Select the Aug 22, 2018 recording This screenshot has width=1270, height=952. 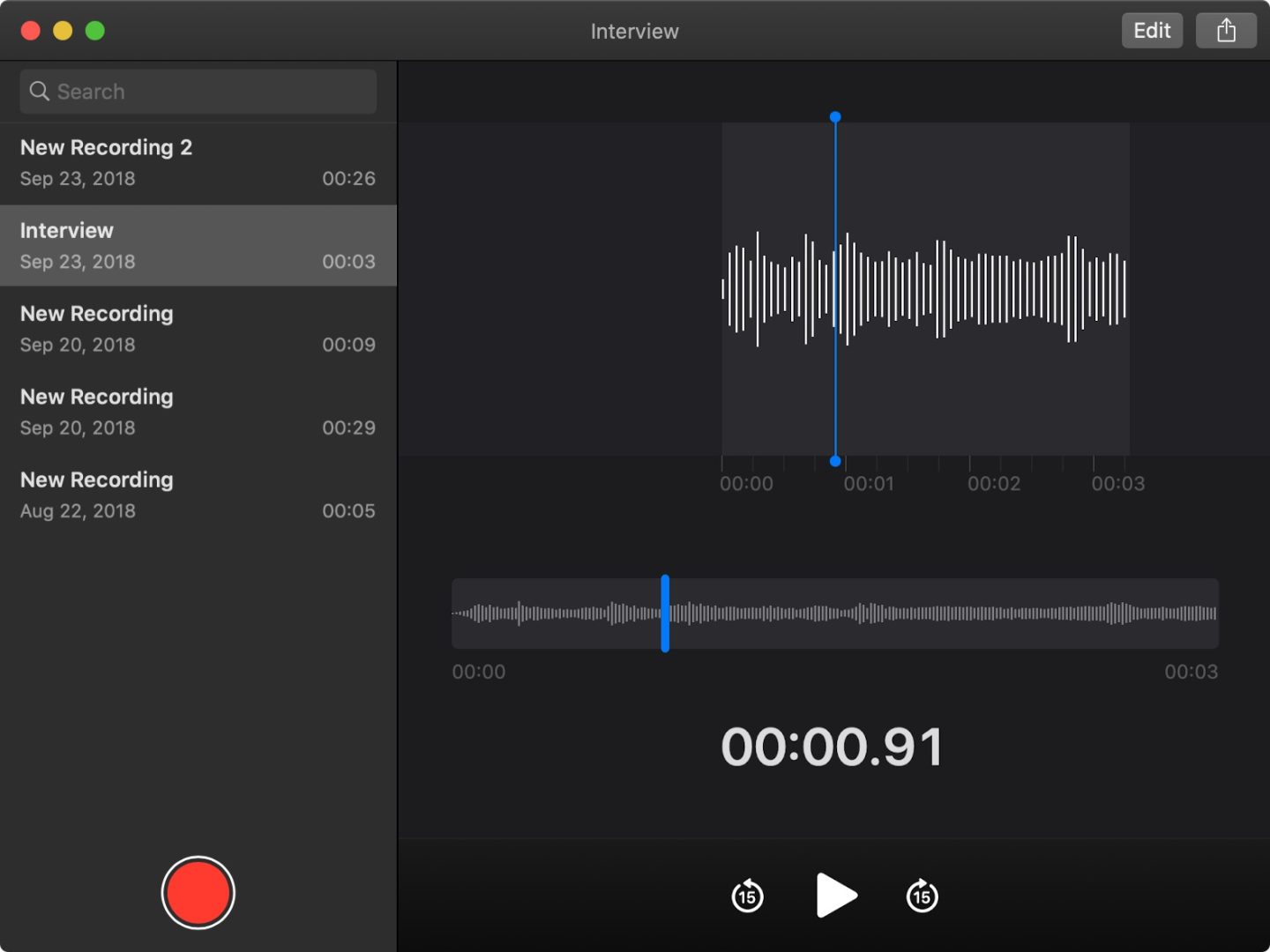click(198, 495)
